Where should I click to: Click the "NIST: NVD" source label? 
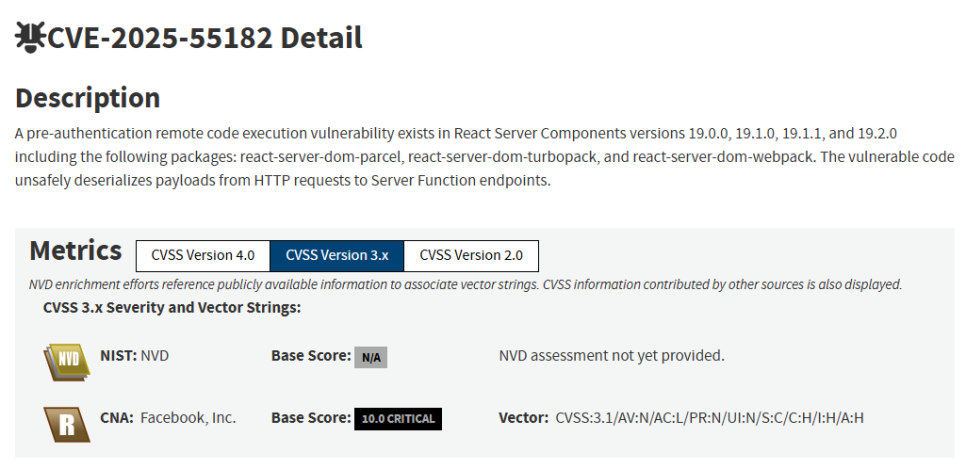(x=135, y=355)
